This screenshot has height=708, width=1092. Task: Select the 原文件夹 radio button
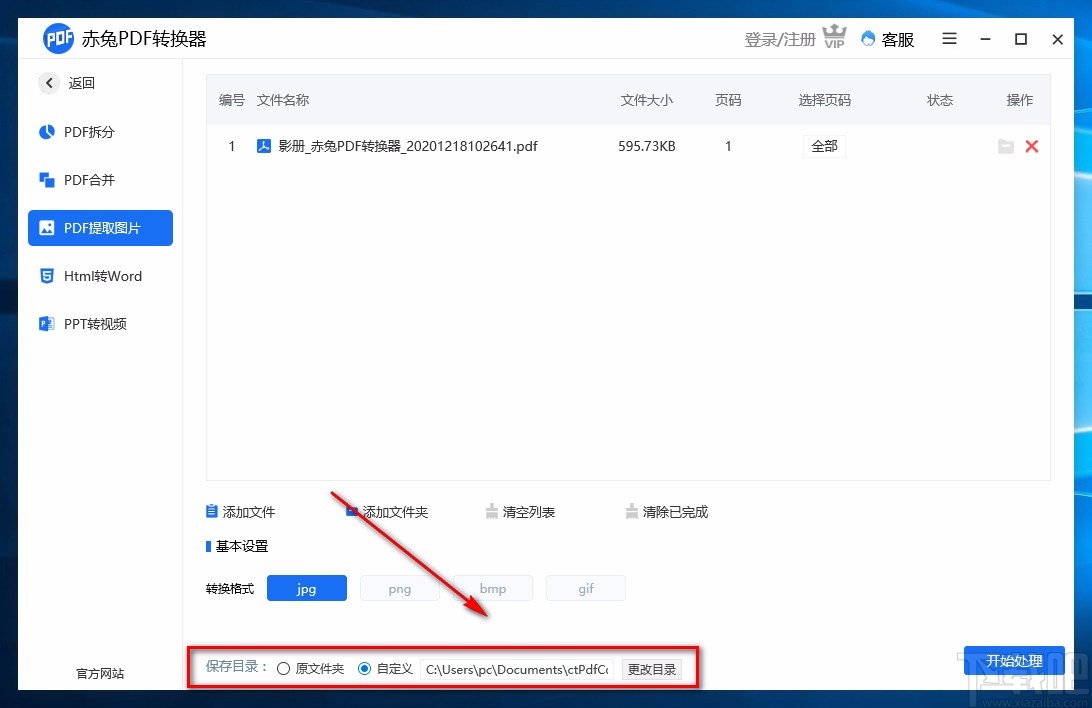coord(284,668)
